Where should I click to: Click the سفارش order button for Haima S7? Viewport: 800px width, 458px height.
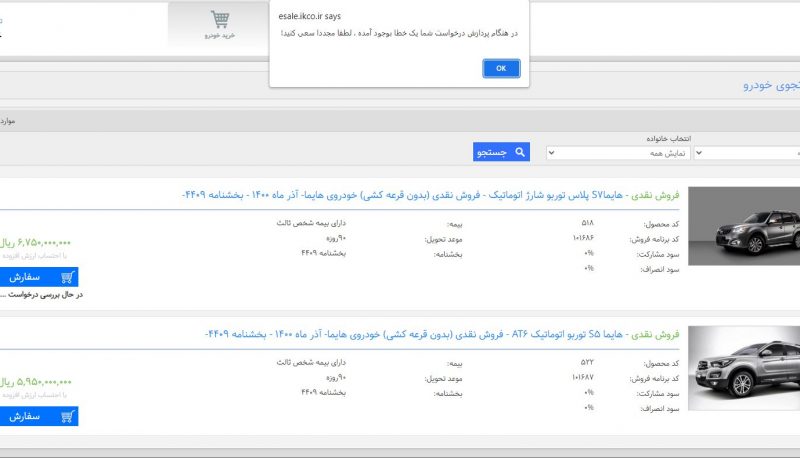click(39, 277)
